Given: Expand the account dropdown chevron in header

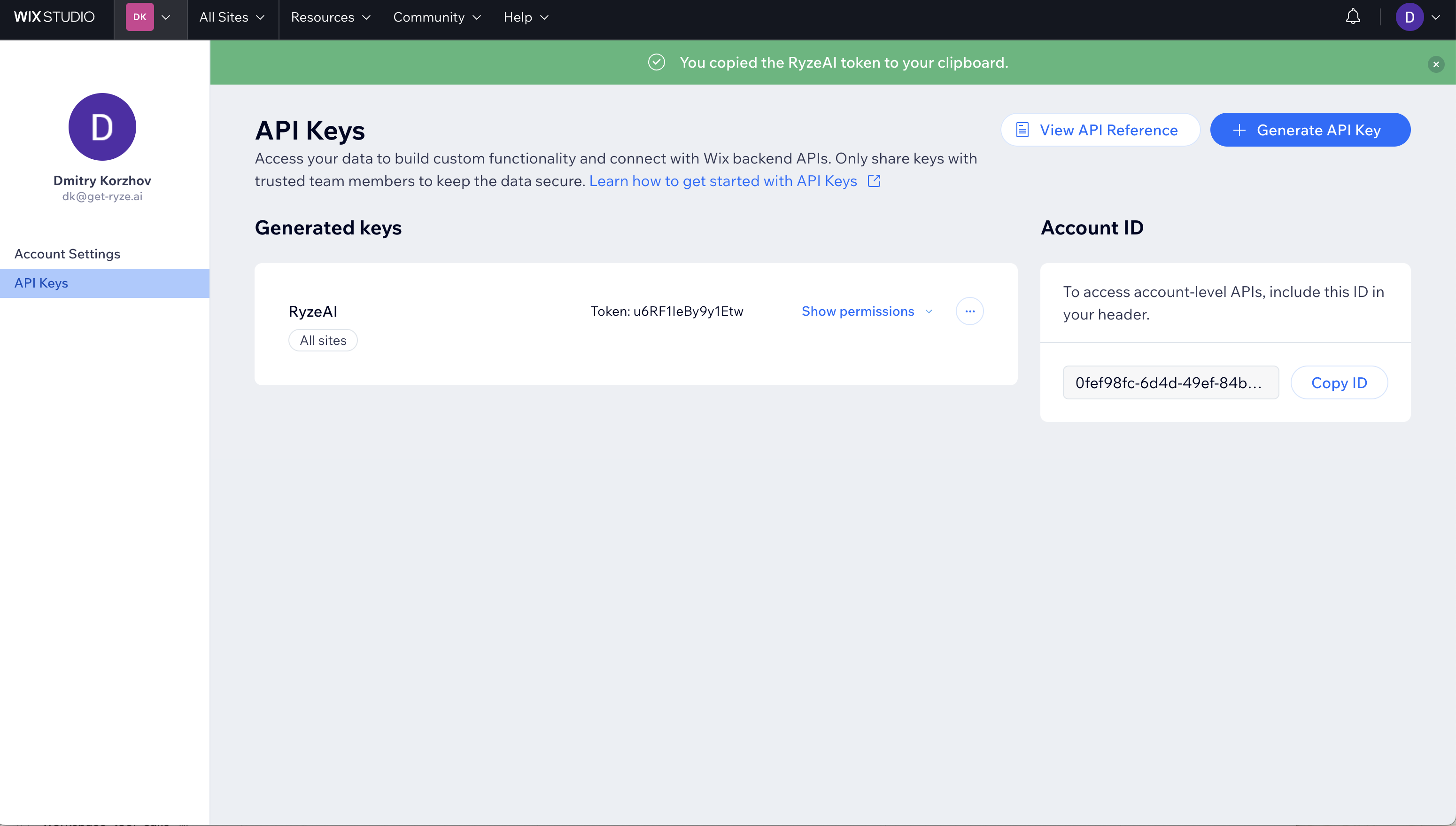Looking at the screenshot, I should (1436, 17).
